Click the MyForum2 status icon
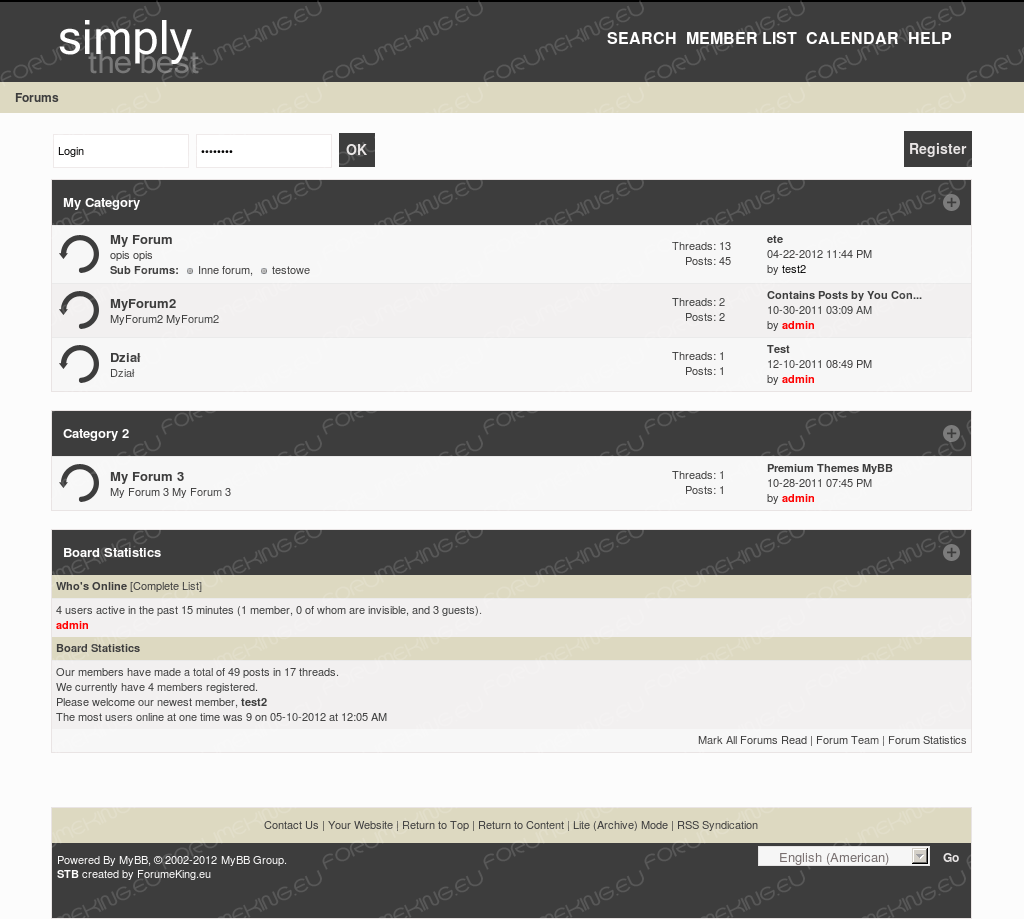 (x=79, y=310)
